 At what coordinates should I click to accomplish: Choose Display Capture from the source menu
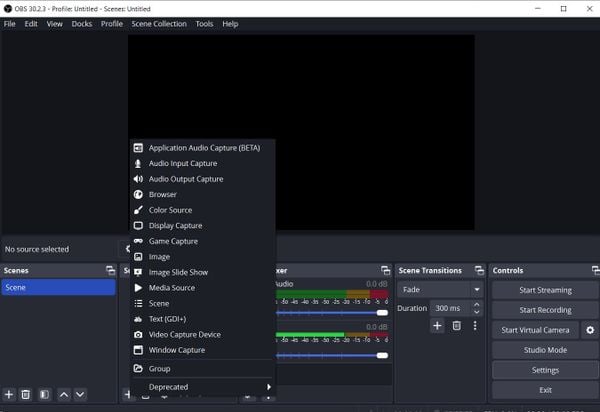(175, 226)
